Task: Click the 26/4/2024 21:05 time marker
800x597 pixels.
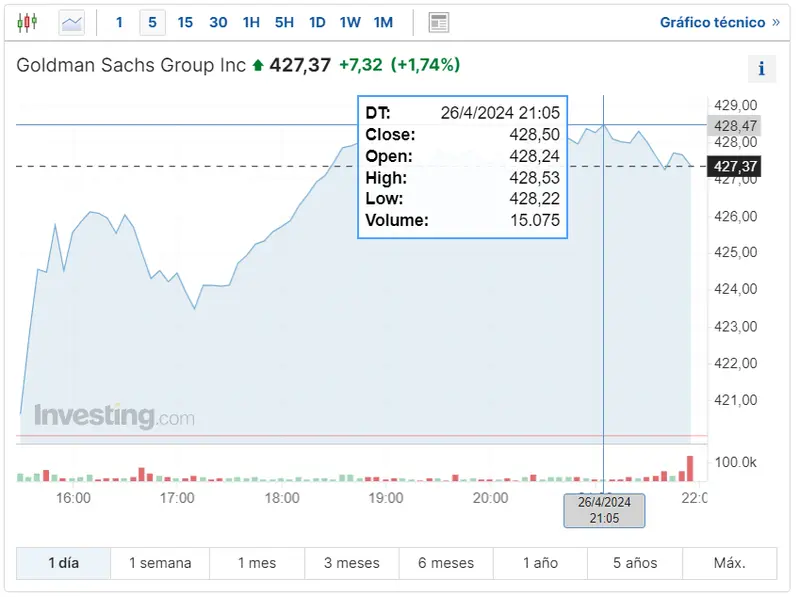Action: 604,510
